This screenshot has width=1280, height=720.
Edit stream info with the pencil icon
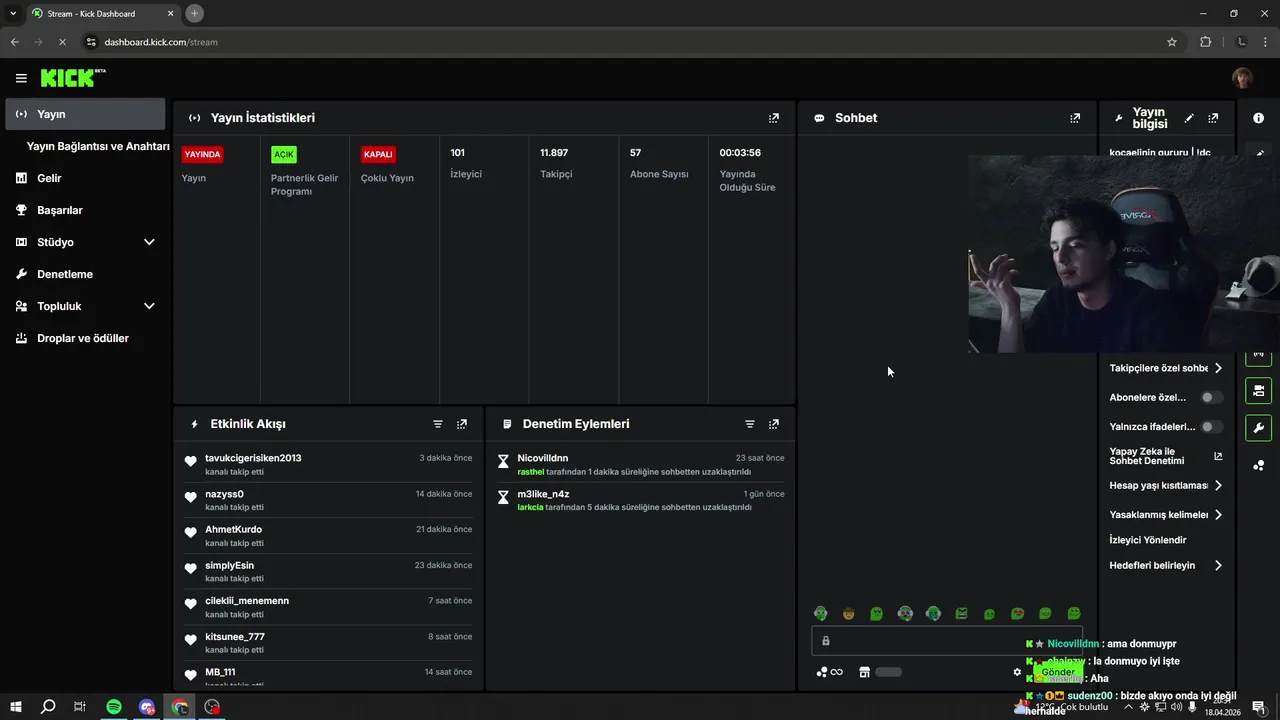(1189, 118)
